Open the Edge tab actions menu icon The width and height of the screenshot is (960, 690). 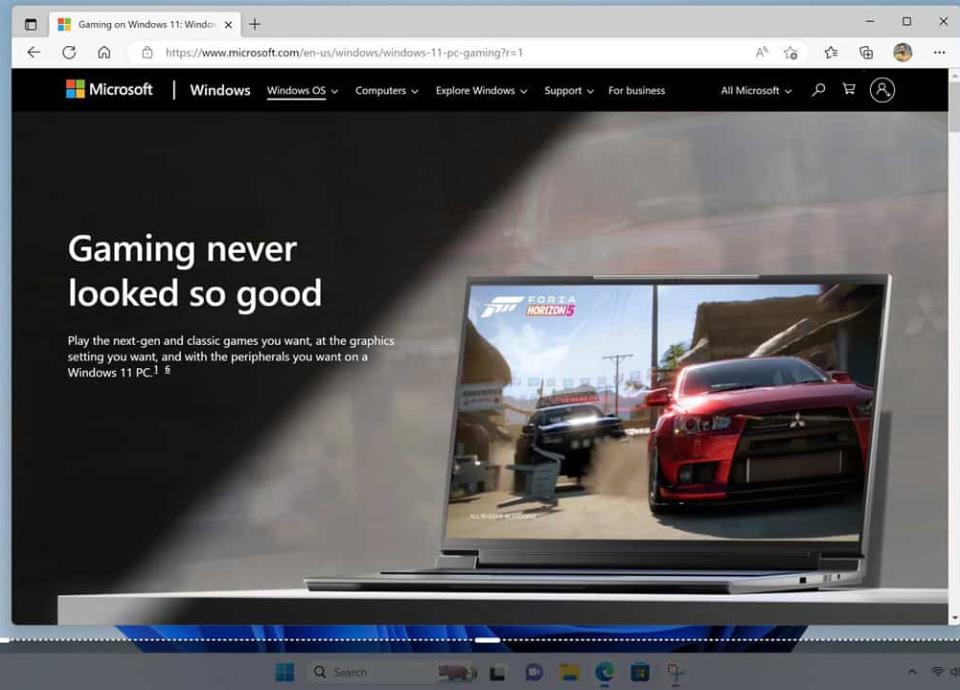(x=31, y=24)
